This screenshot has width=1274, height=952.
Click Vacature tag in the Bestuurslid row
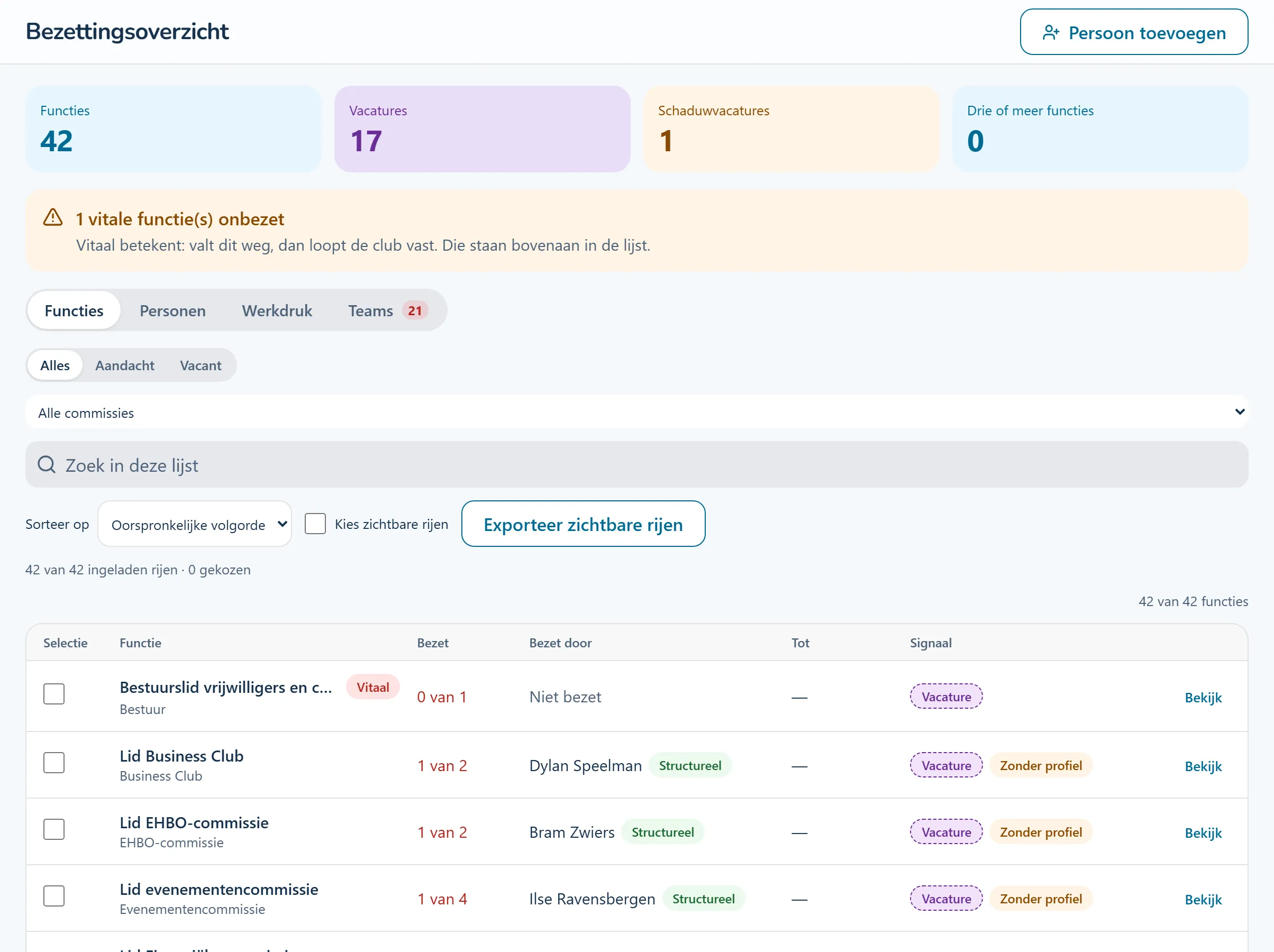tap(945, 697)
